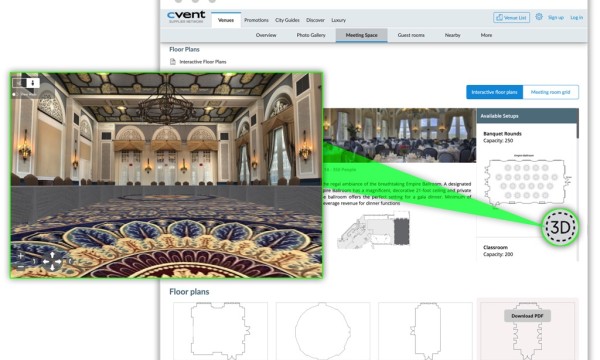Click the 3D view circle icon
The height and width of the screenshot is (360, 600).
pos(560,227)
